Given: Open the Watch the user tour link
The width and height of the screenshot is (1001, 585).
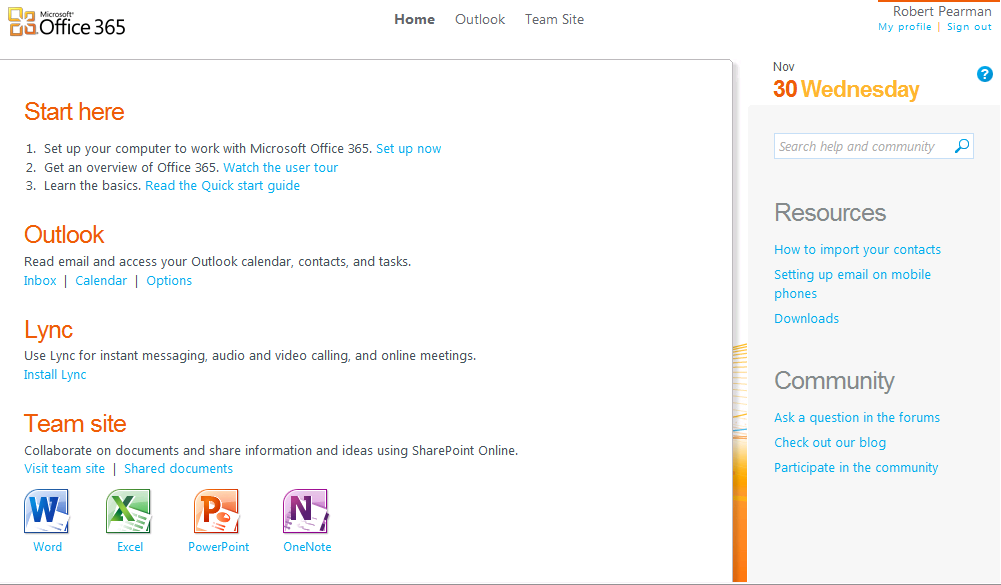Looking at the screenshot, I should coord(280,168).
